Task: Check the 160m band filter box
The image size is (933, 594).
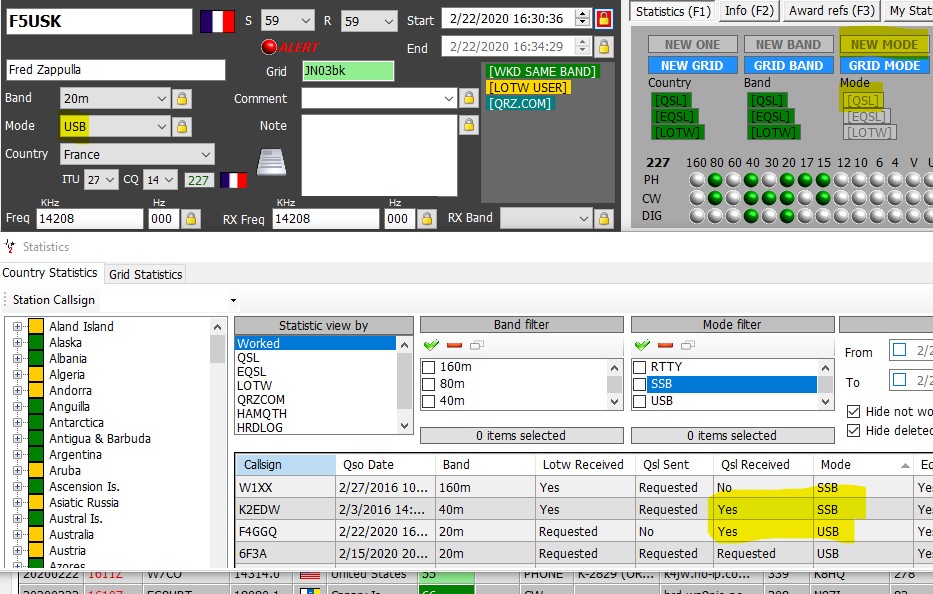Action: [x=428, y=367]
